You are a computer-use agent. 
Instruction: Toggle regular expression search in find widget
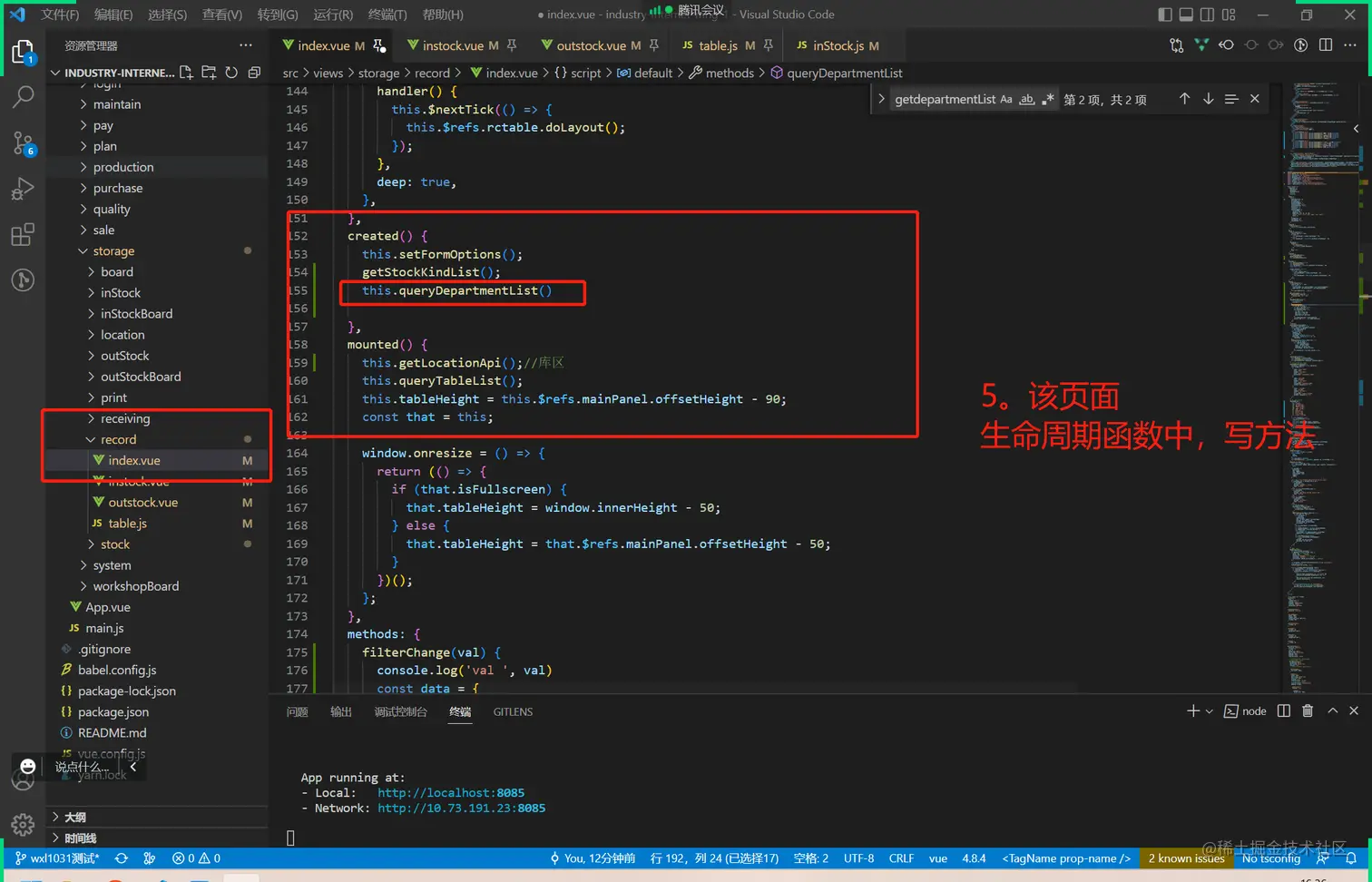point(1047,99)
